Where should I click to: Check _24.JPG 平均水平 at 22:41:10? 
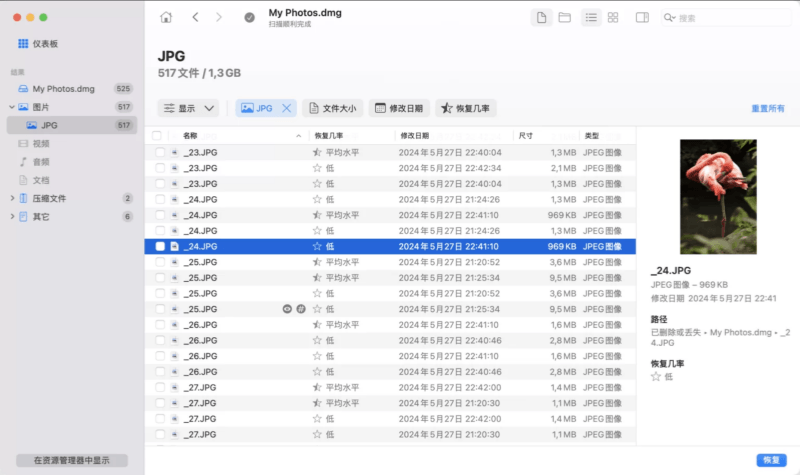pyautogui.click(x=160, y=215)
